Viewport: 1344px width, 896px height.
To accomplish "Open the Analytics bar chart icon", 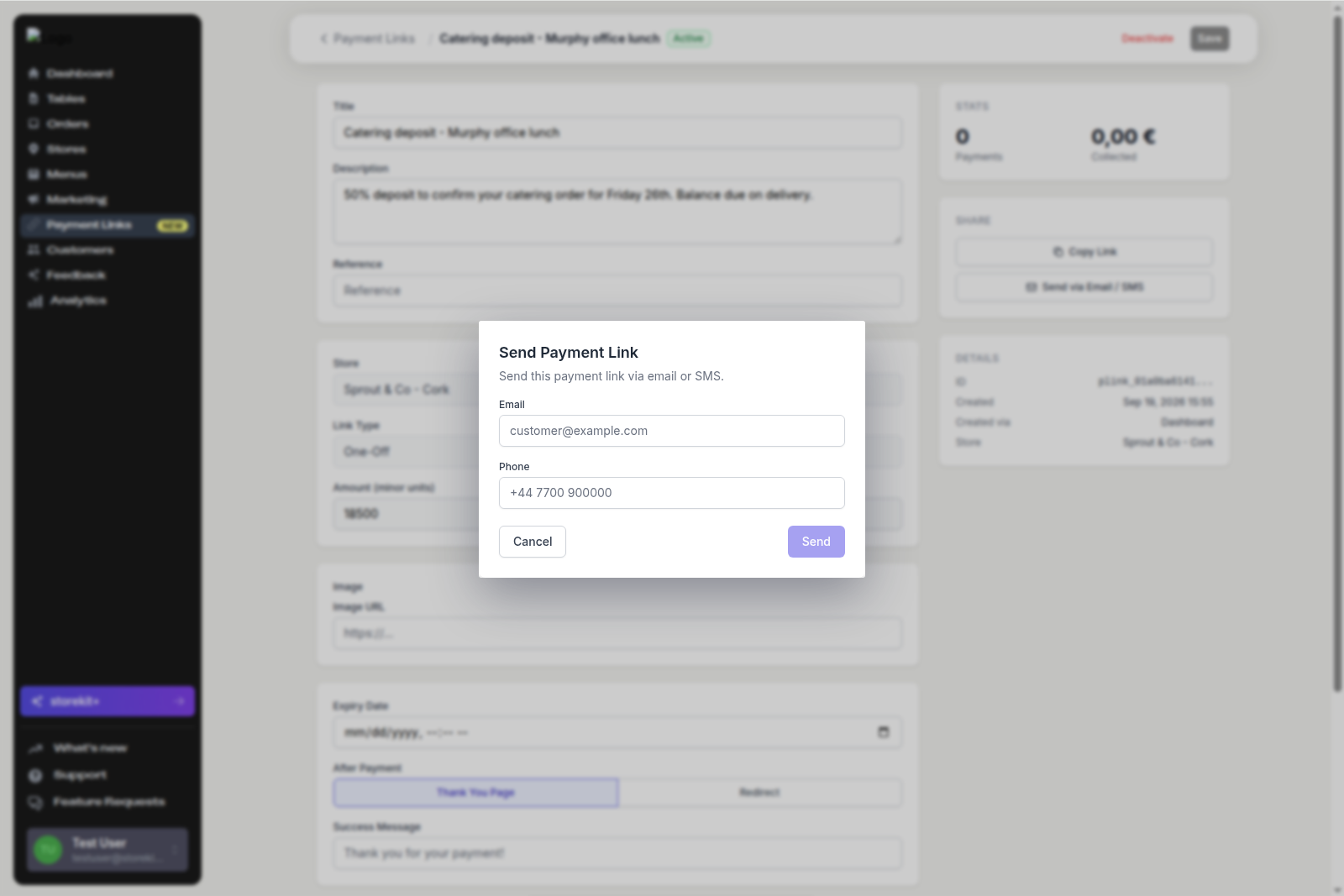I will point(35,301).
